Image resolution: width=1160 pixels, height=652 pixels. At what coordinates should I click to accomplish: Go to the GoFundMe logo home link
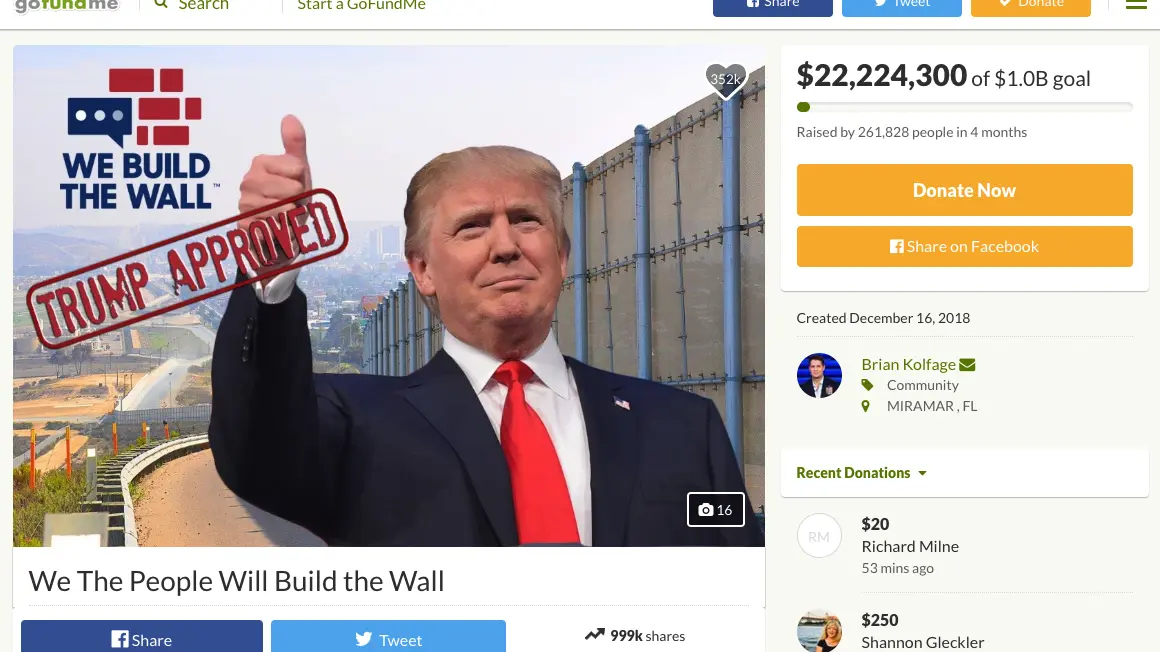click(67, 5)
